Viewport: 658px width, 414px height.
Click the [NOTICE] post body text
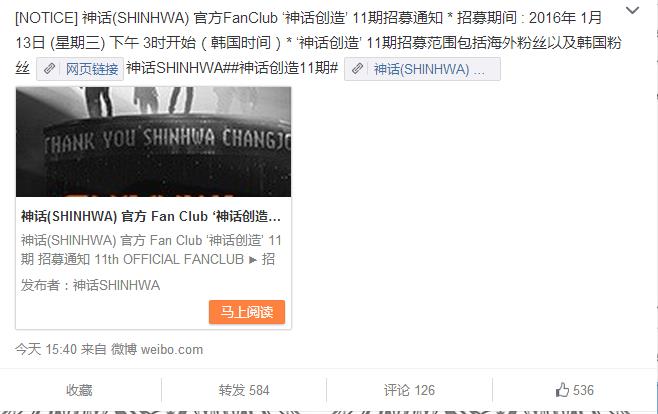click(x=319, y=42)
